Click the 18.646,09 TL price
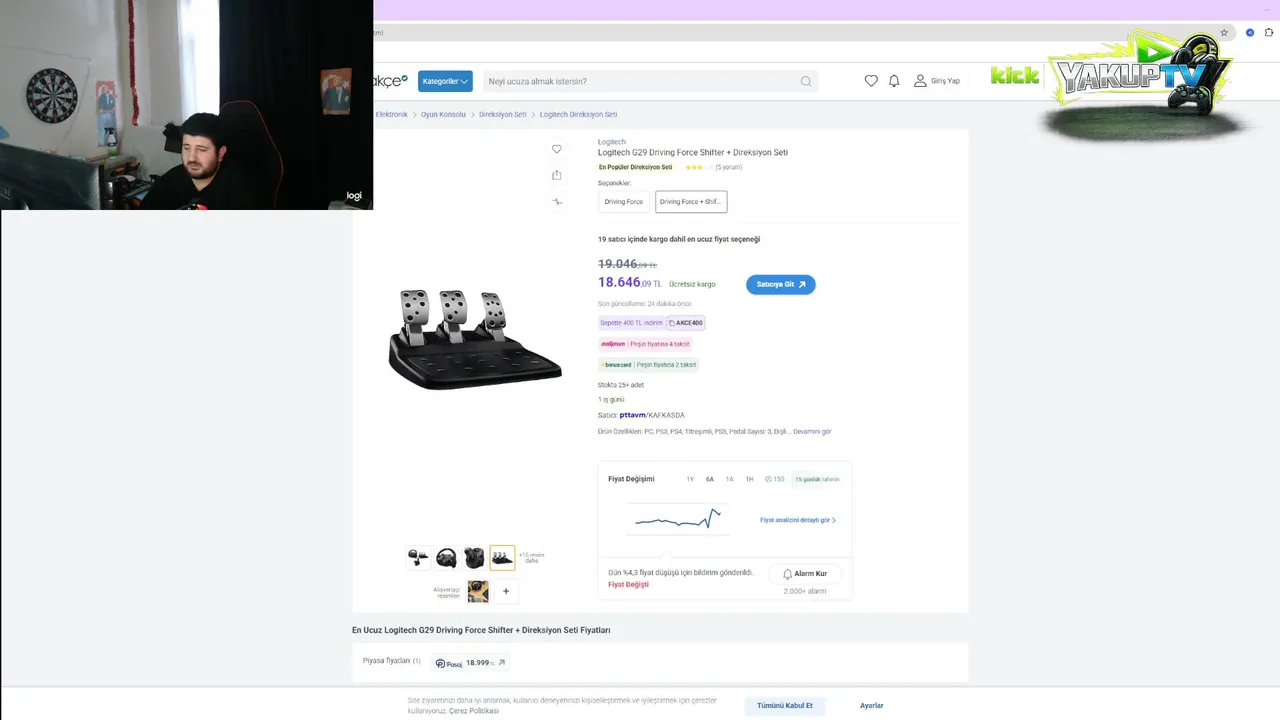1280x720 pixels. pos(630,283)
